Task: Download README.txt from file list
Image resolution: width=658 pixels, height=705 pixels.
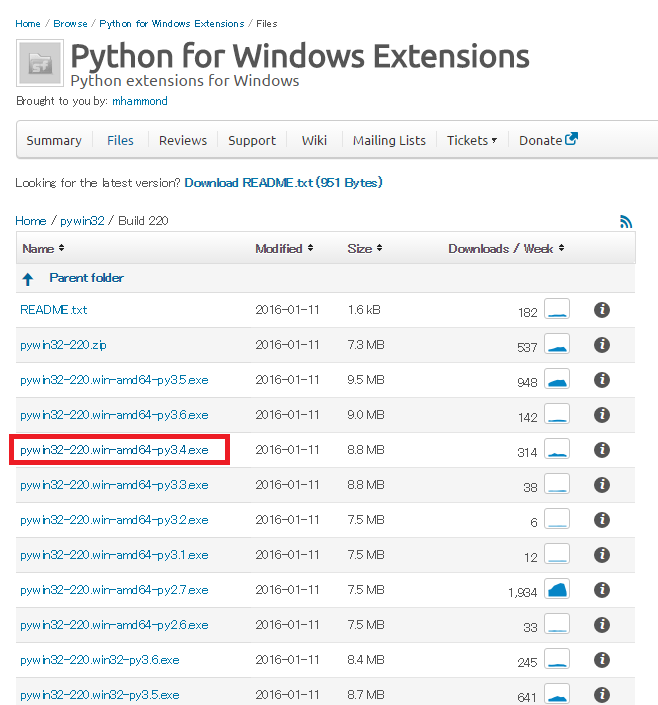Action: coord(54,310)
